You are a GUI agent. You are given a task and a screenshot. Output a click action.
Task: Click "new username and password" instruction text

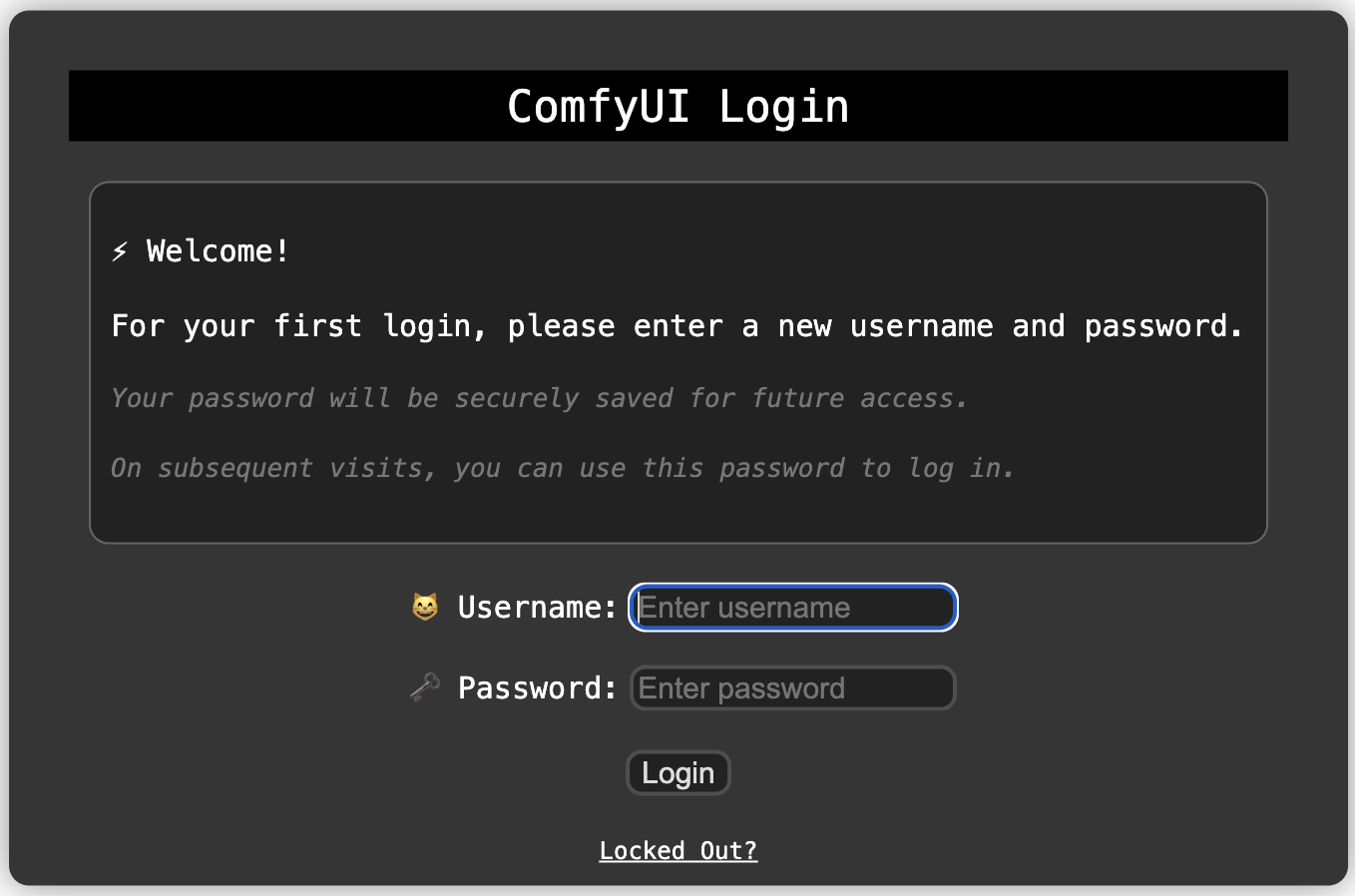[1010, 326]
